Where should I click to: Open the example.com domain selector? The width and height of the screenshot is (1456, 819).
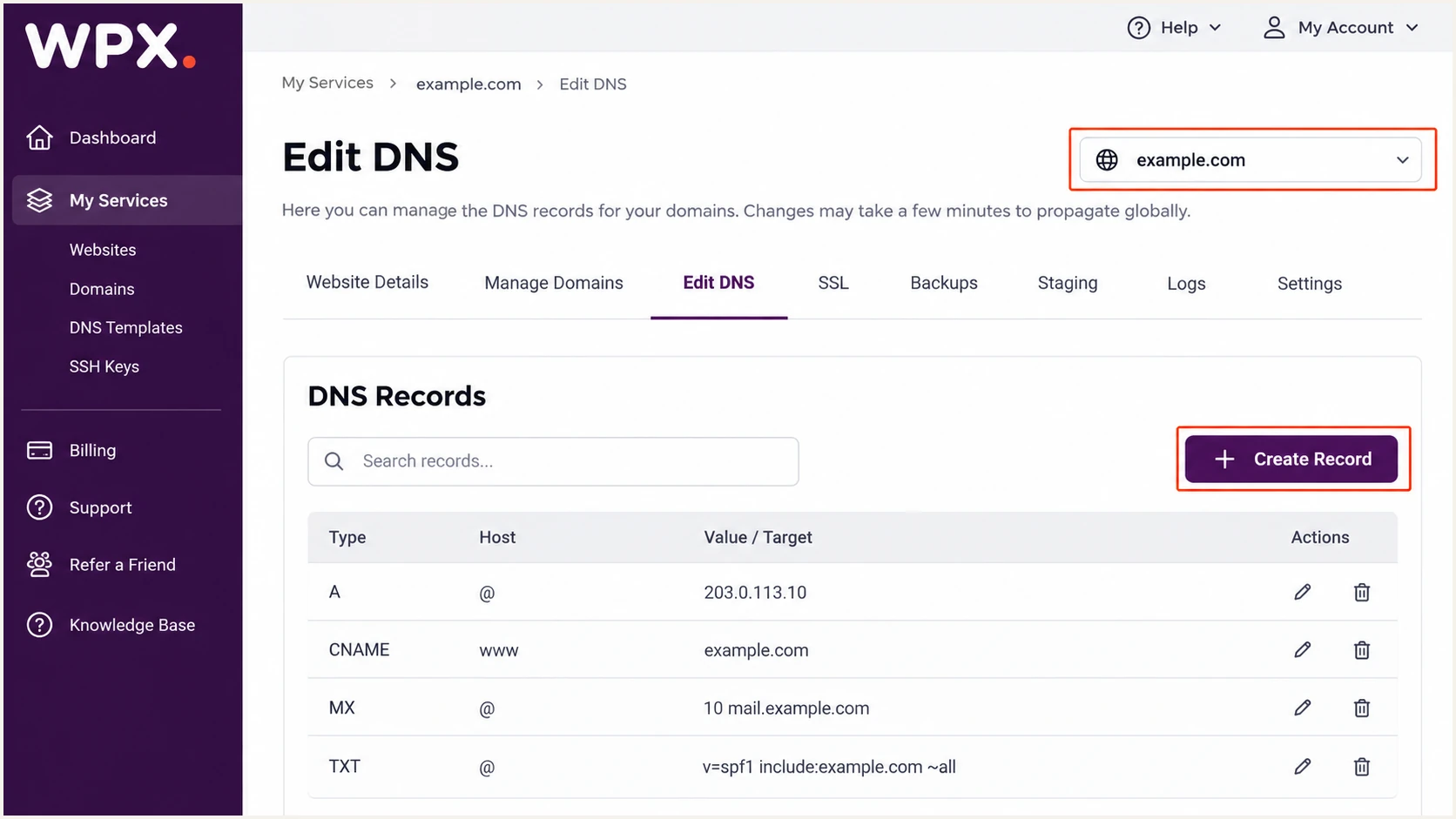tap(1251, 160)
